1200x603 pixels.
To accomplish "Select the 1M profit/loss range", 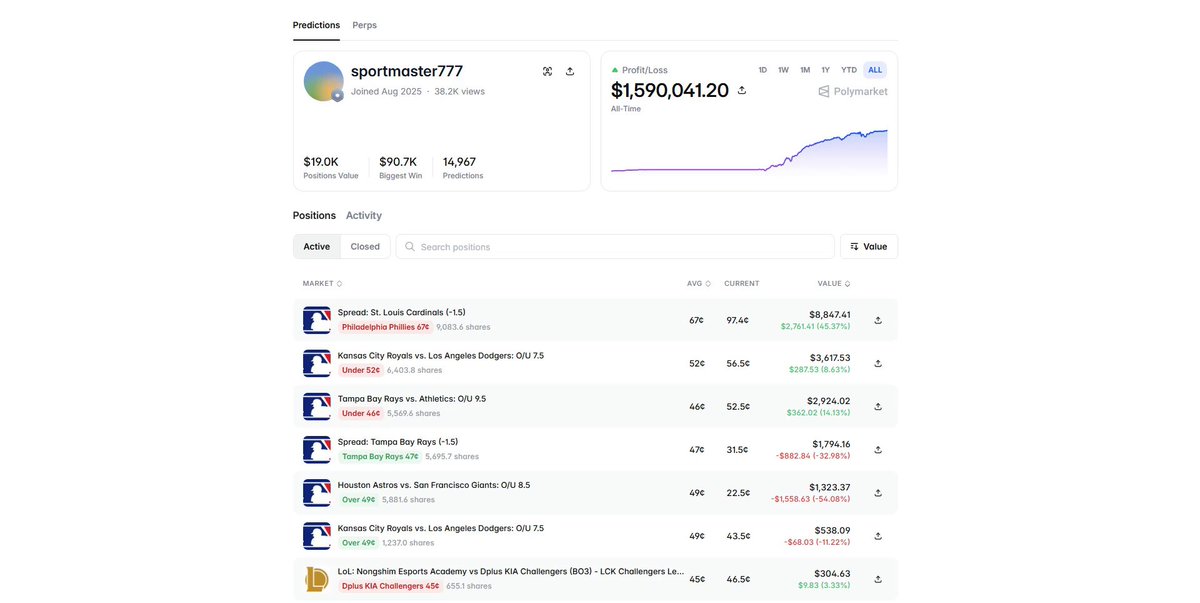I will click(805, 70).
